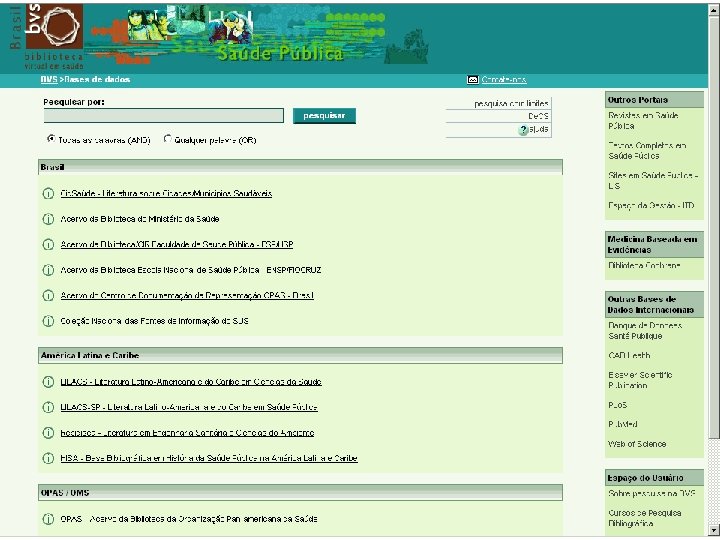Open the DeCS link
The height and width of the screenshot is (540, 720).
(538, 117)
